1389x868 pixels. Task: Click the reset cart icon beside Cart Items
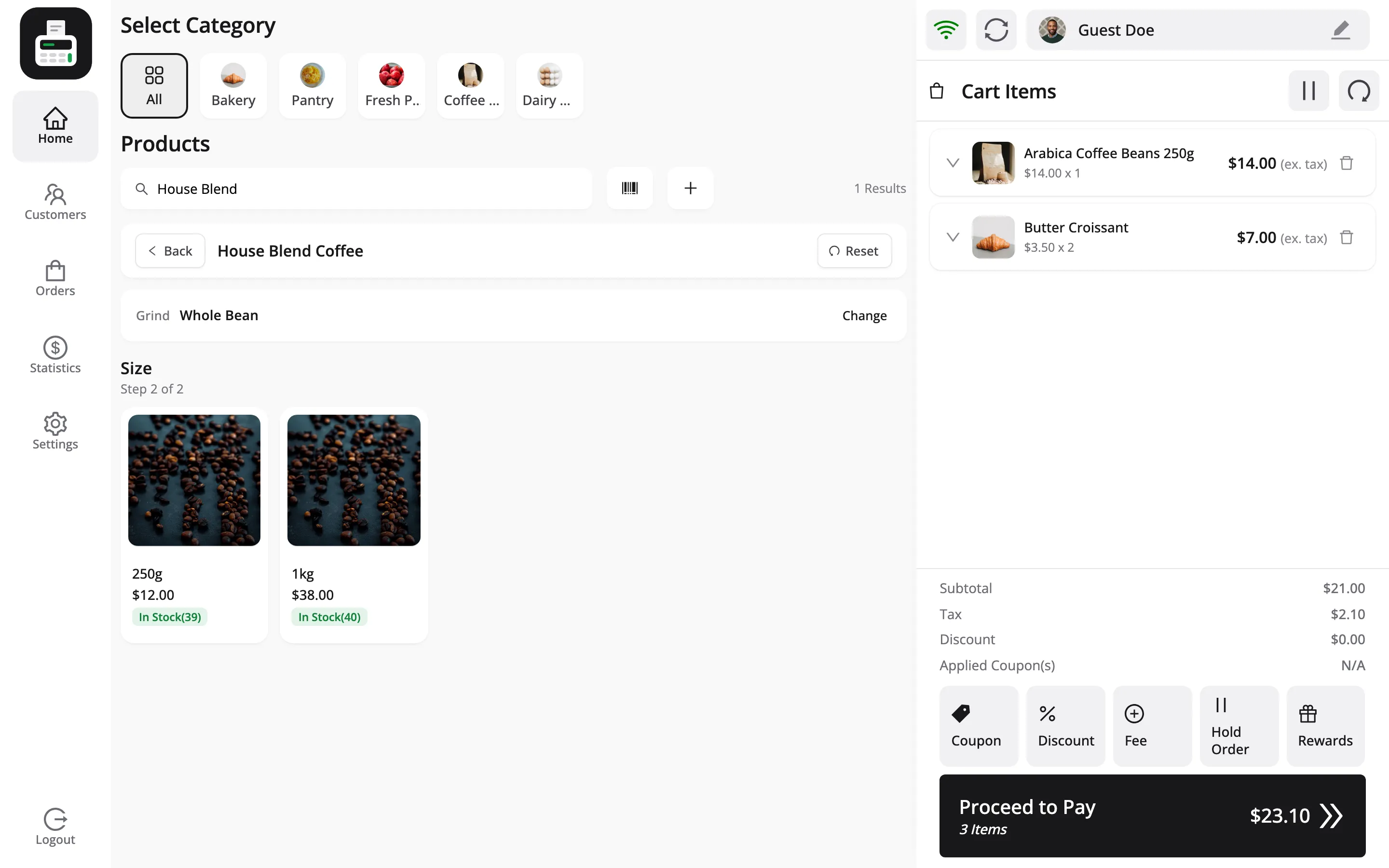coord(1359,91)
